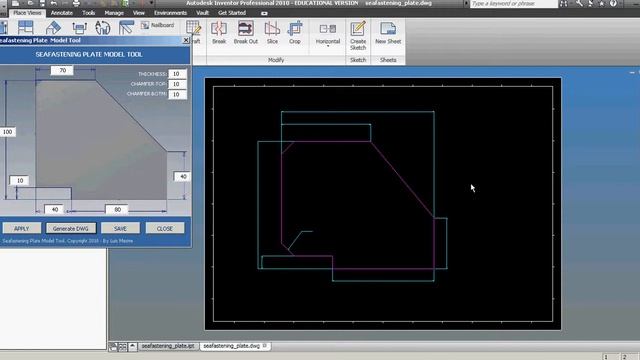This screenshot has height=360, width=640.
Task: Click the notch height field left of the plate, showing 10
Action: coord(19,180)
